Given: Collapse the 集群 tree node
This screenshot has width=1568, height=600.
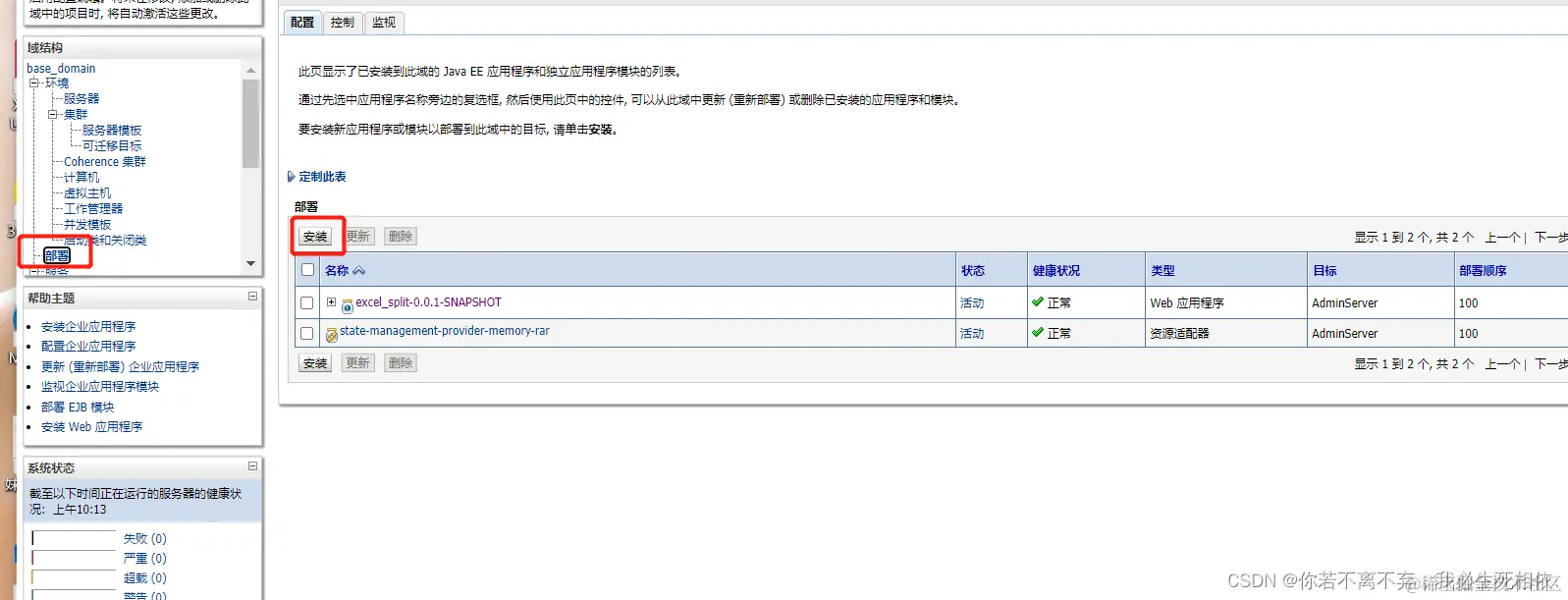Looking at the screenshot, I should (x=52, y=115).
